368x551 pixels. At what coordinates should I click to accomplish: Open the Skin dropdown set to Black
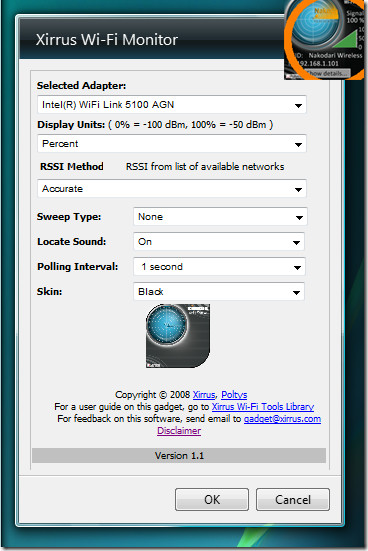click(x=219, y=292)
